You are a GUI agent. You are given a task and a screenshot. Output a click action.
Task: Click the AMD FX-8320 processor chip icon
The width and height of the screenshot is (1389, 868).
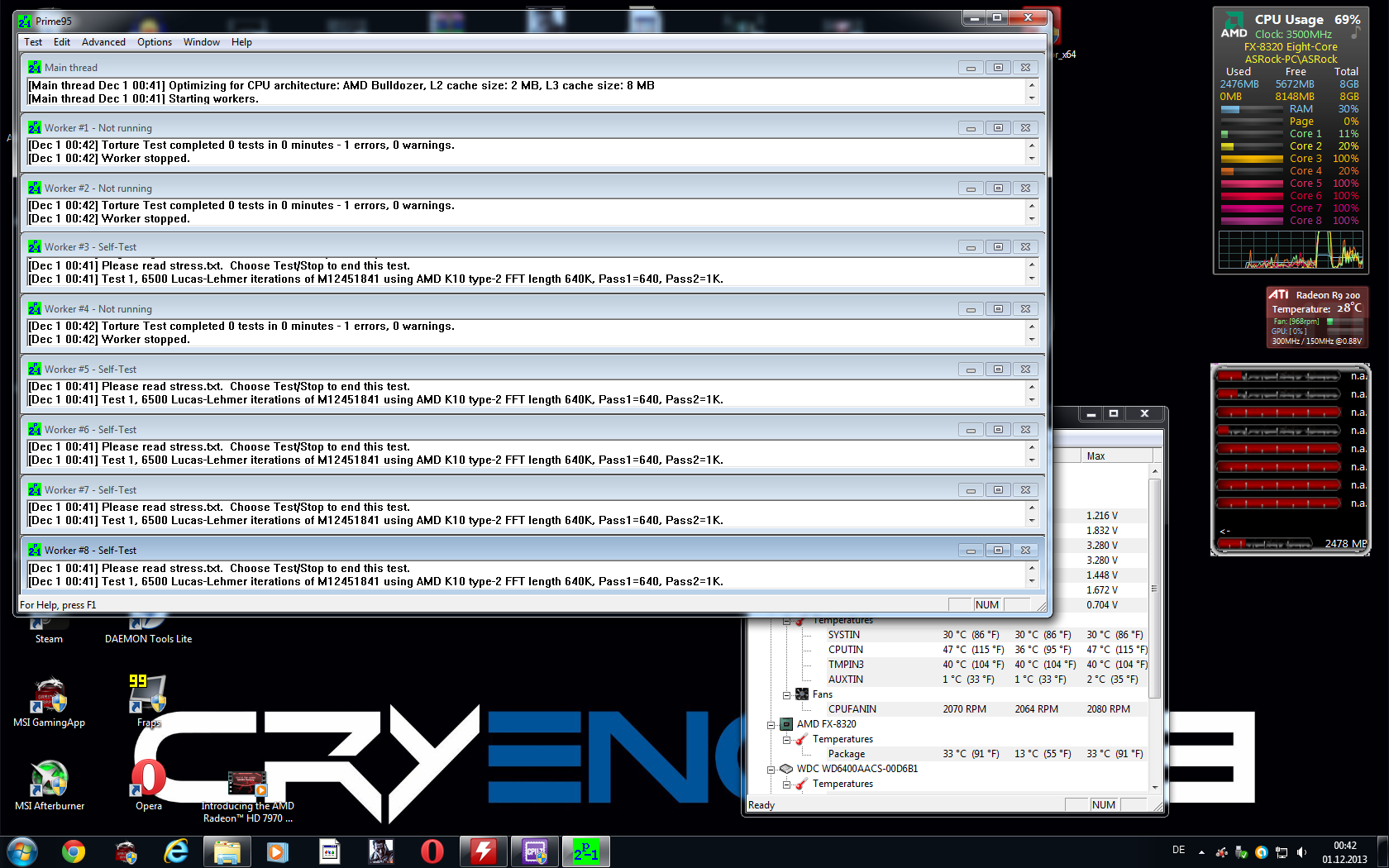(786, 724)
